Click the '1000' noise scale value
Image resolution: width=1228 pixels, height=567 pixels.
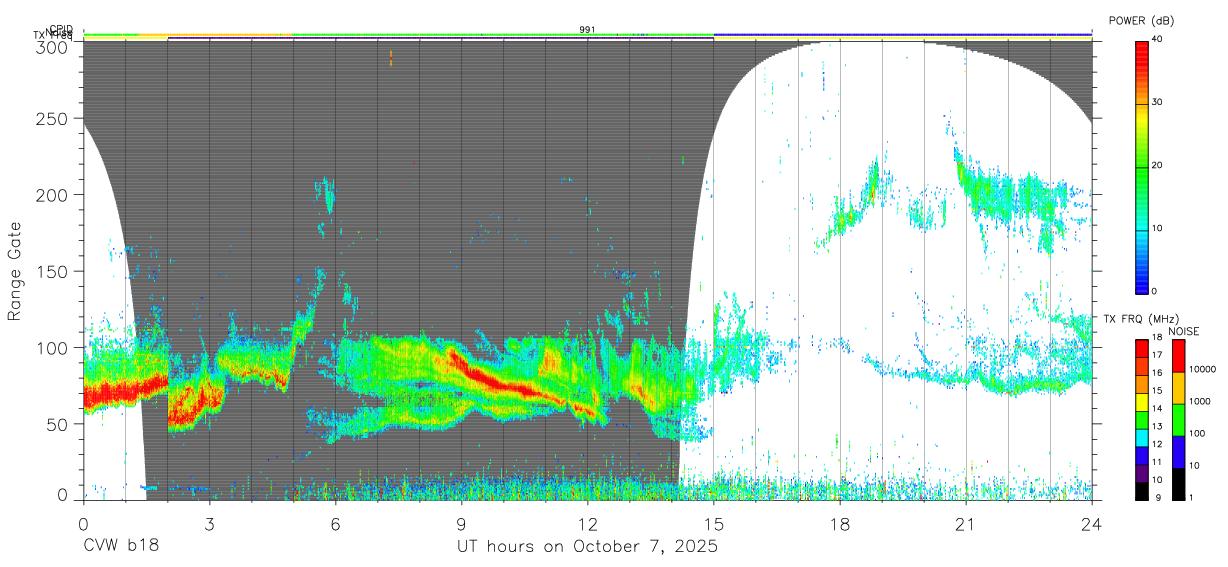pyautogui.click(x=1198, y=402)
